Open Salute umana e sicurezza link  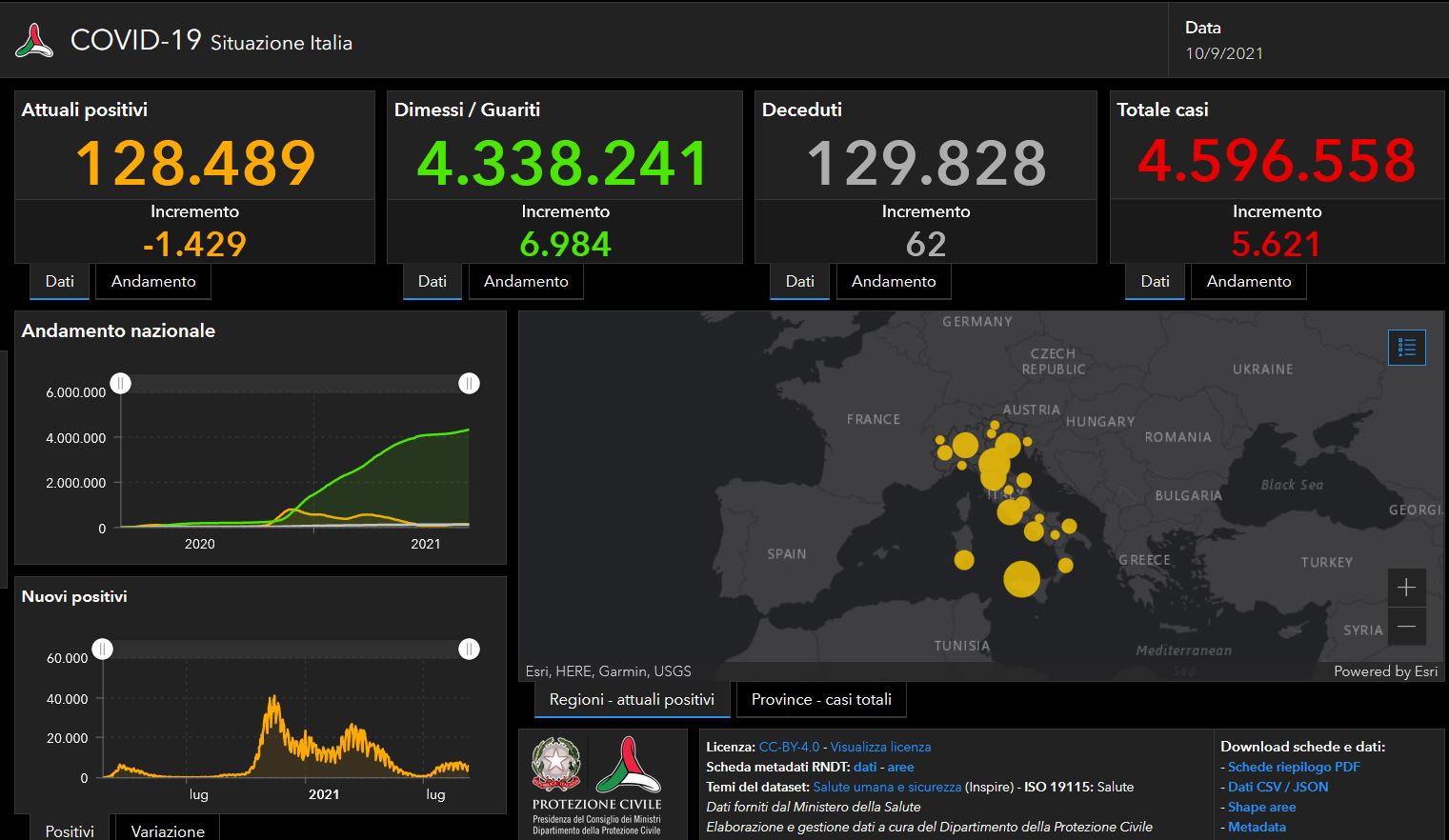[x=887, y=788]
